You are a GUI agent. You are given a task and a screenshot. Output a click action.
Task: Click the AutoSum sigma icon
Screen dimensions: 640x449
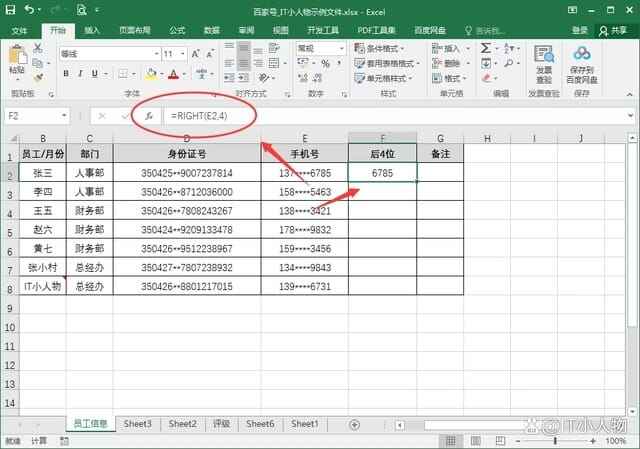point(486,48)
